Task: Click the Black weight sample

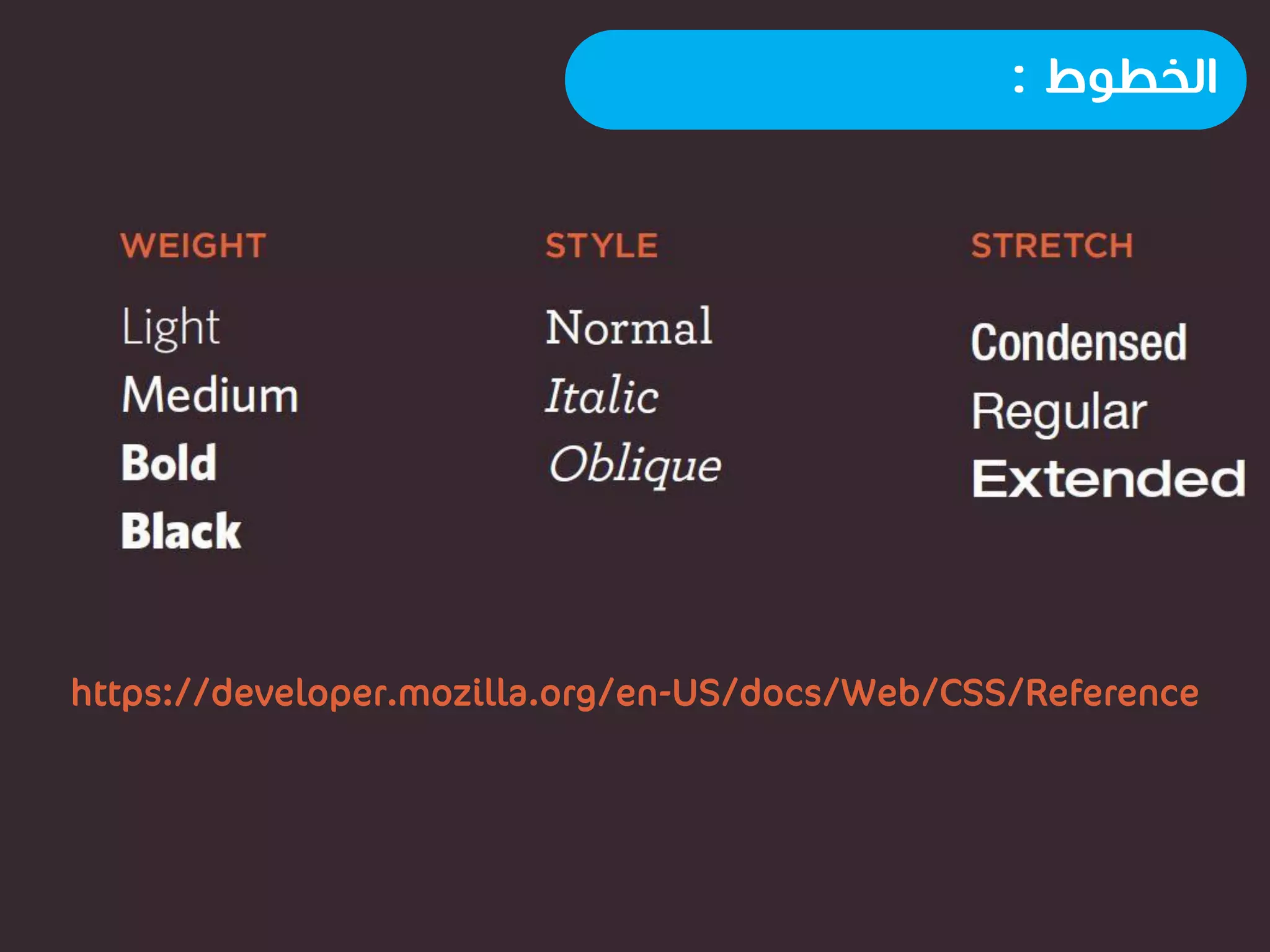Action: click(x=180, y=531)
